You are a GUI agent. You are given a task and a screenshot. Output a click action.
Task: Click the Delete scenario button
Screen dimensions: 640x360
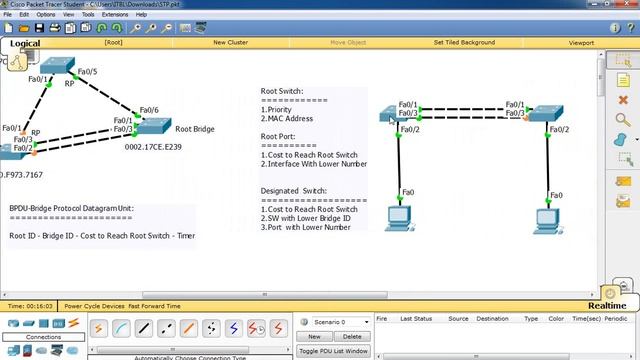[x=352, y=337]
